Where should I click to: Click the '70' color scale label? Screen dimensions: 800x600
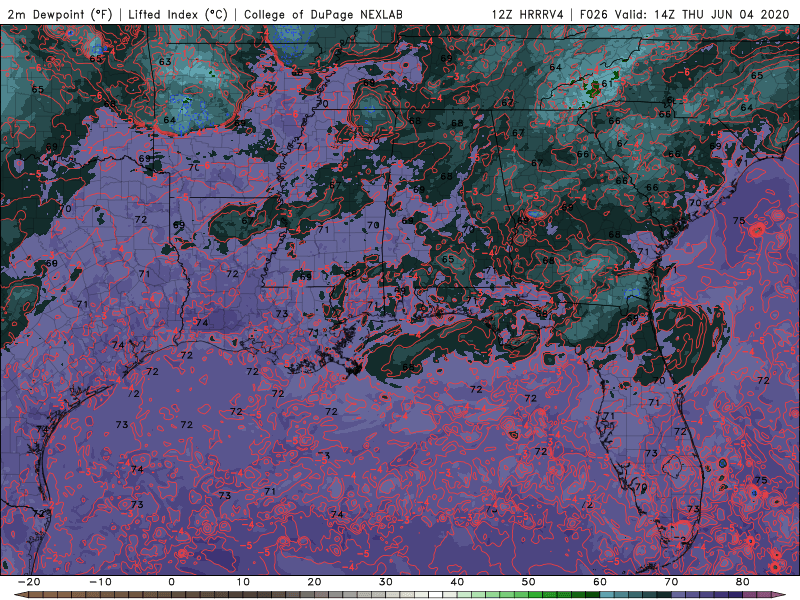click(671, 582)
